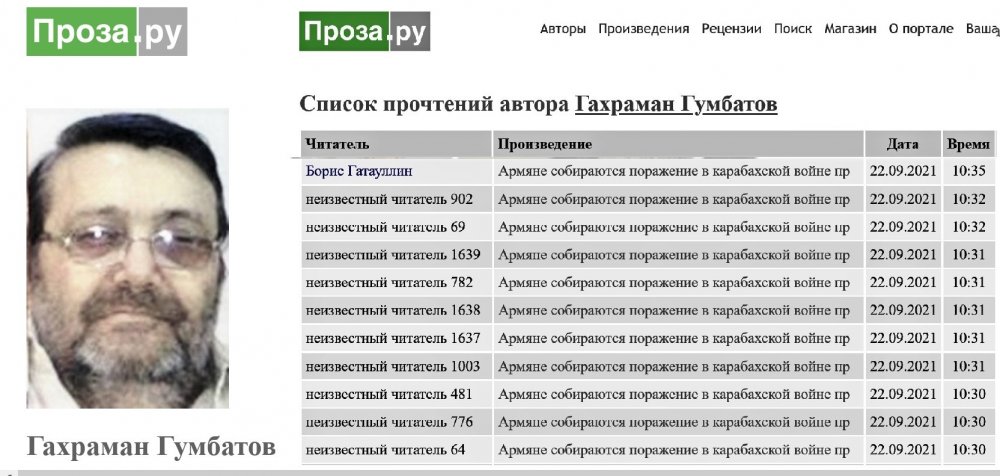Click time cell in читатель 902 row
The width and height of the screenshot is (1000, 476).
[969, 199]
